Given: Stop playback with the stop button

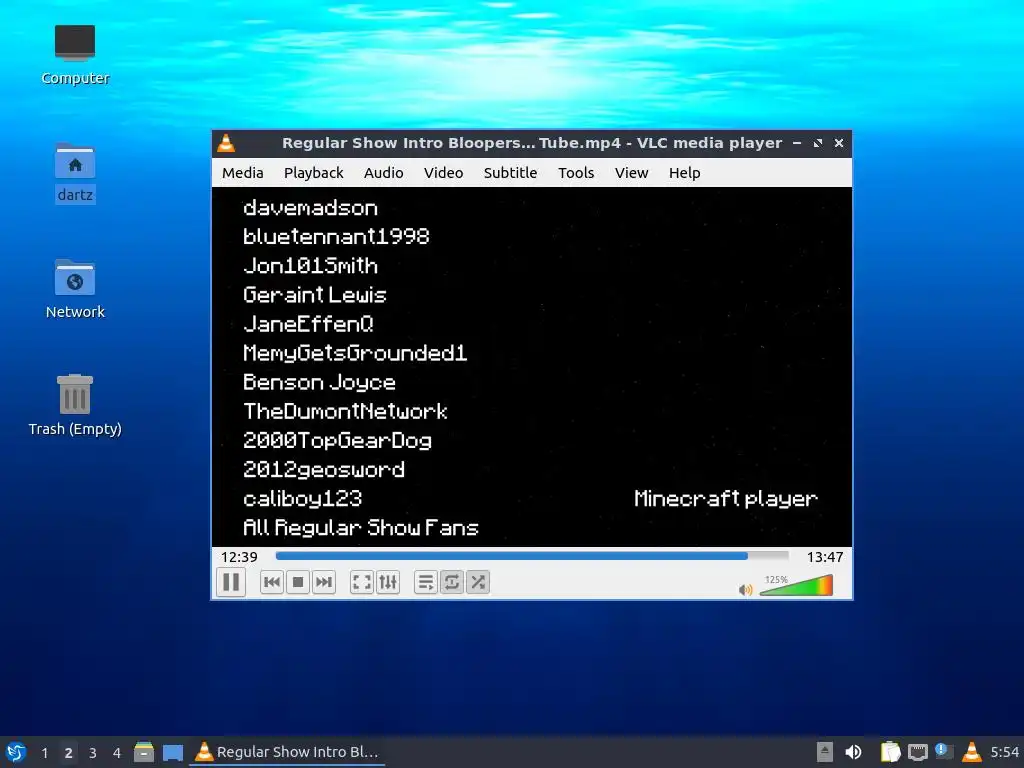Looking at the screenshot, I should point(298,582).
